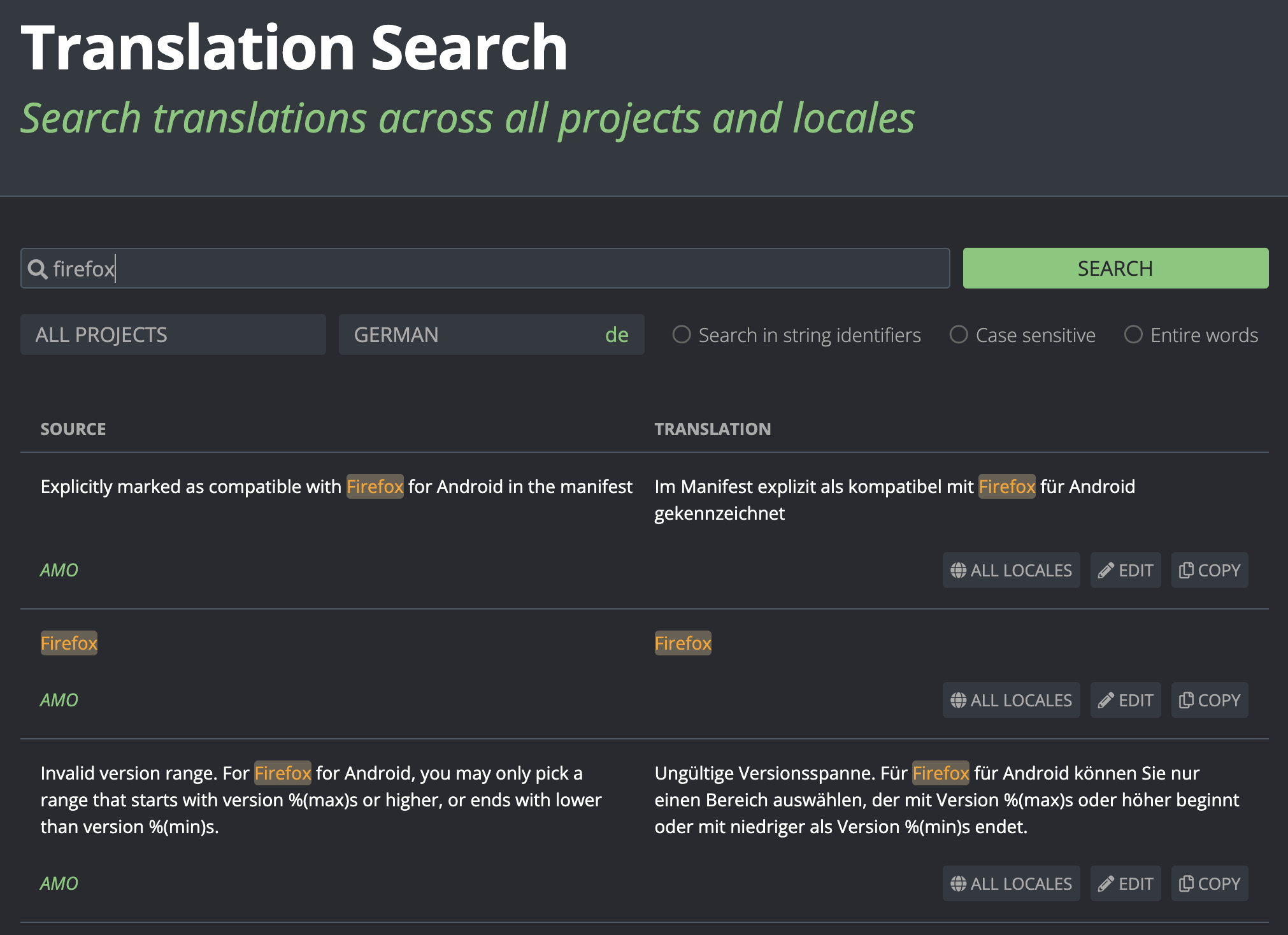Screen dimensions: 1288x935
Task: Toggle the Case sensitive option
Action: coord(959,335)
